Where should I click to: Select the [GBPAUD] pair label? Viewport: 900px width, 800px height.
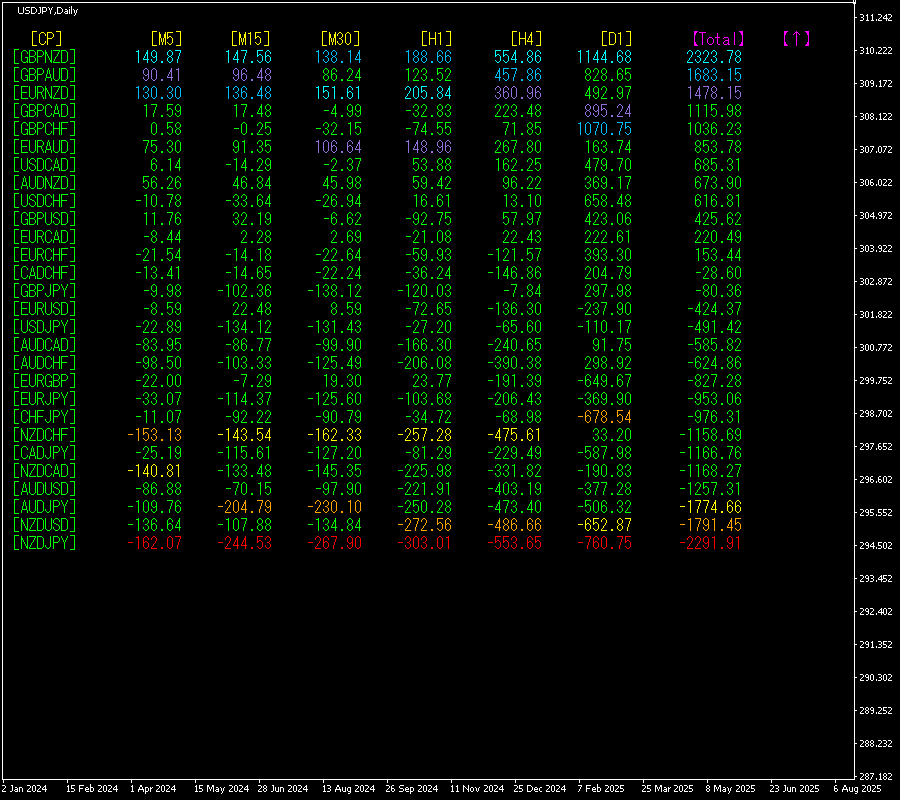pos(45,75)
